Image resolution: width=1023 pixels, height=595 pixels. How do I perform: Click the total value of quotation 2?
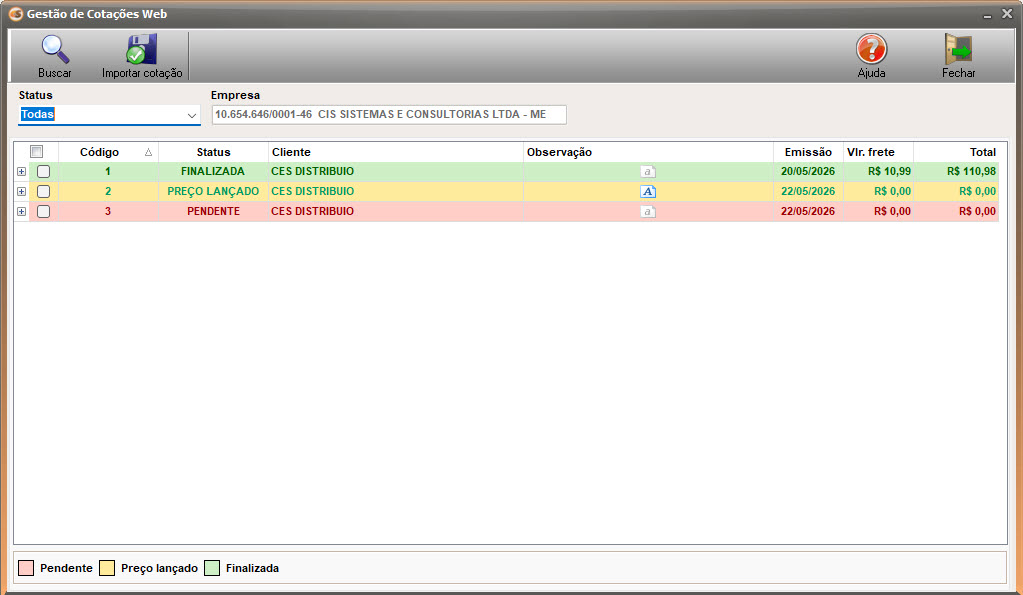(x=977, y=192)
